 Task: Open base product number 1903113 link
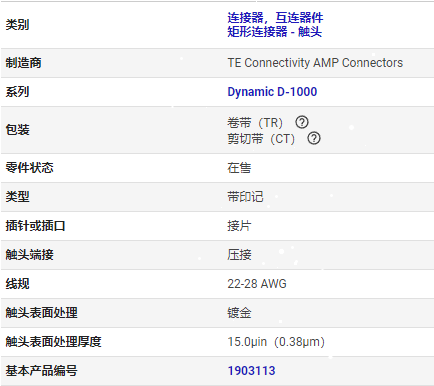coord(251,371)
